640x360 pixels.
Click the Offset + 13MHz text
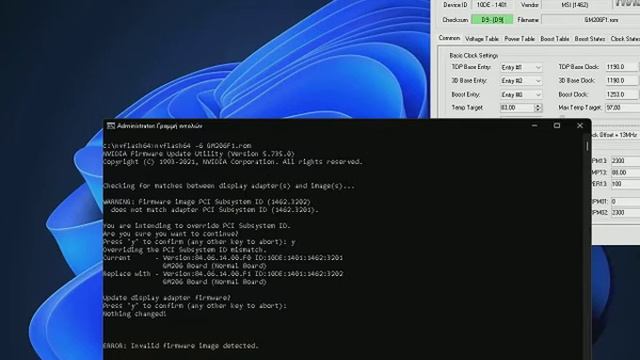click(x=618, y=135)
